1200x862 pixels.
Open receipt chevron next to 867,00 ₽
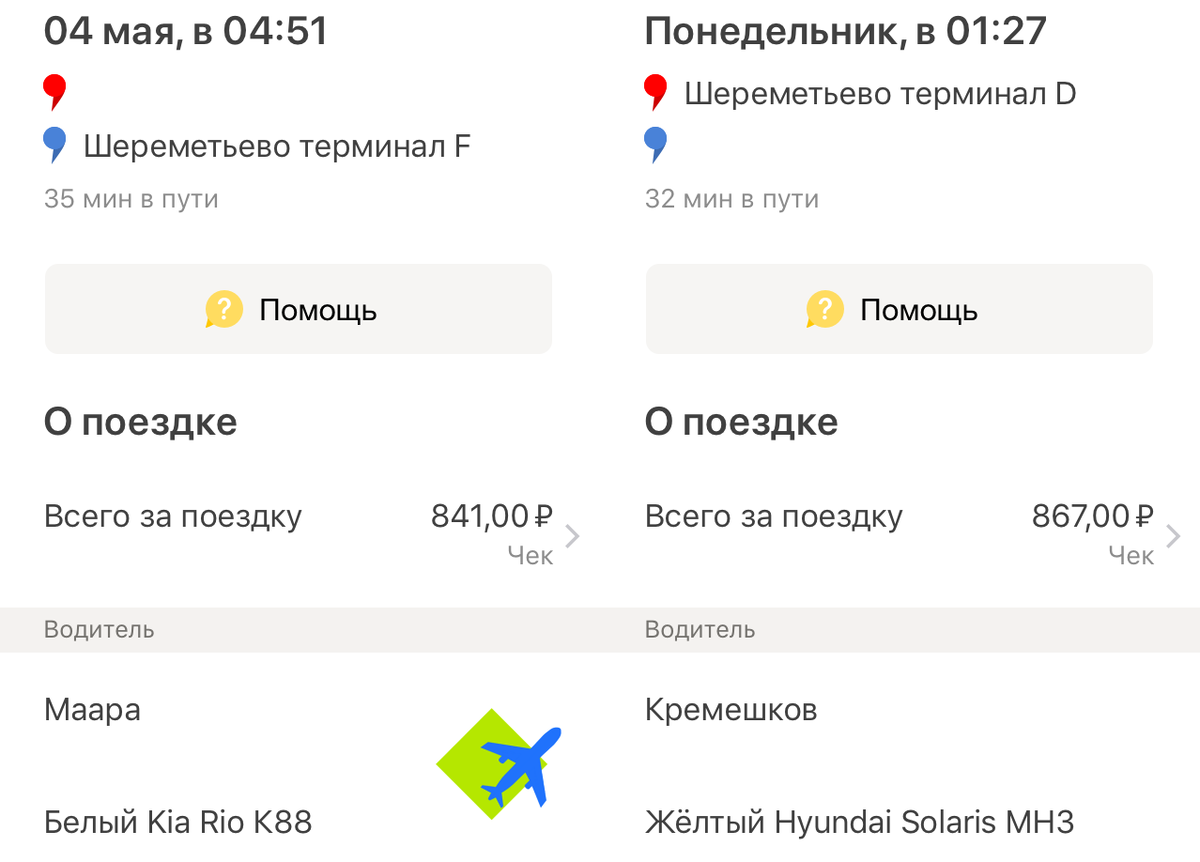coord(1173,536)
